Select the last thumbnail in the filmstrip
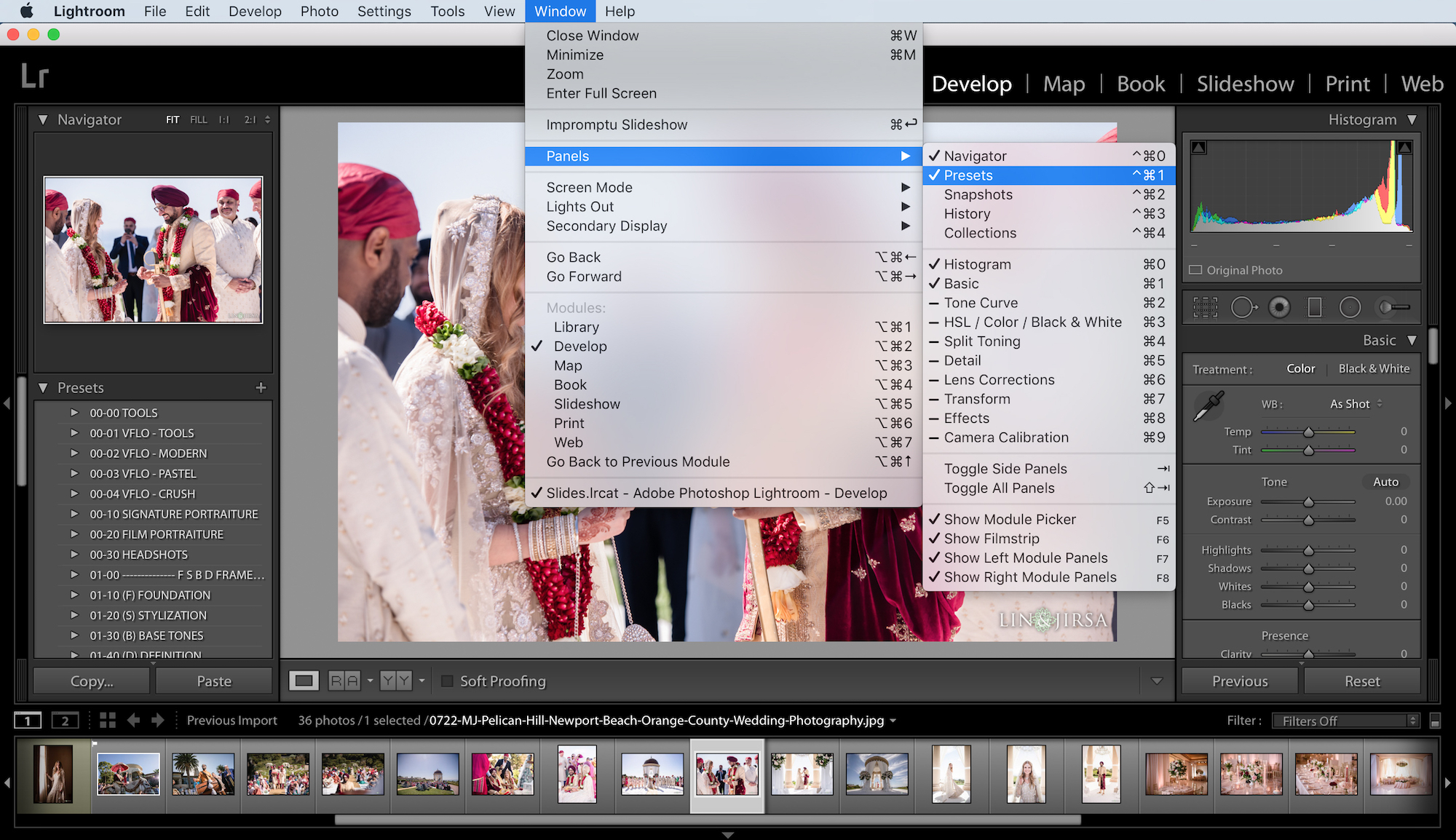Viewport: 1456px width, 840px height. point(1402,774)
